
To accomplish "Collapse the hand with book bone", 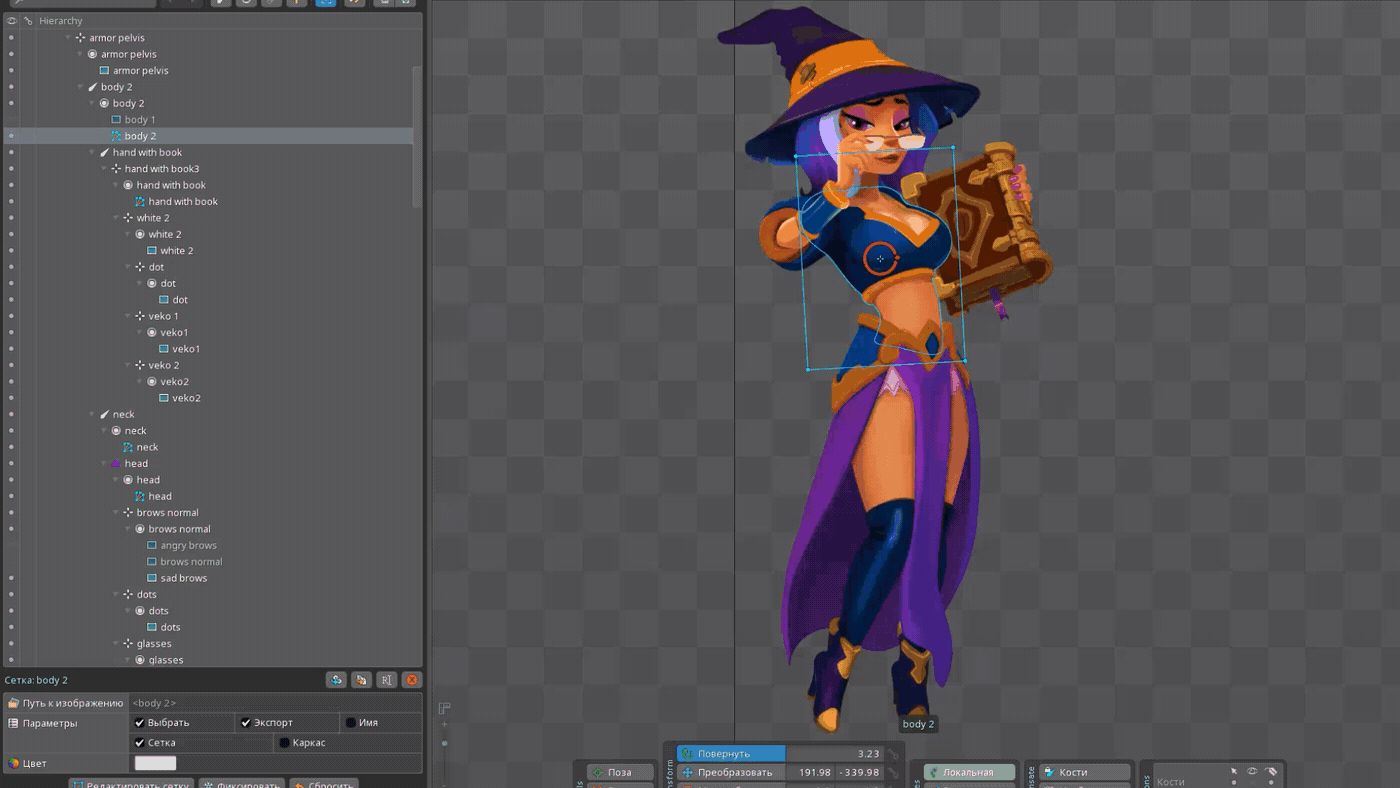I will (x=93, y=153).
